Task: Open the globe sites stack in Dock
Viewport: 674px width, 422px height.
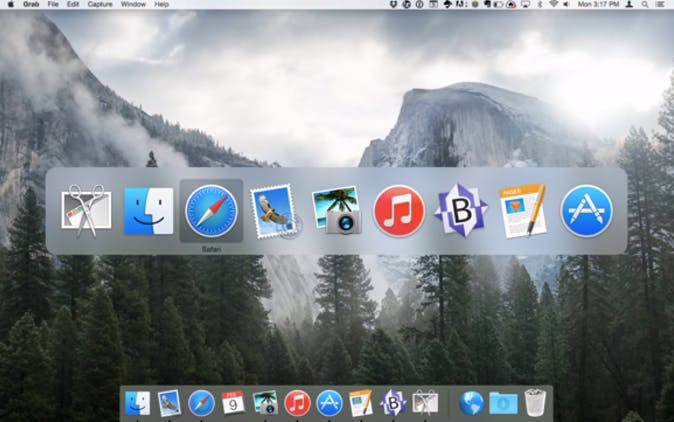Action: [x=471, y=404]
